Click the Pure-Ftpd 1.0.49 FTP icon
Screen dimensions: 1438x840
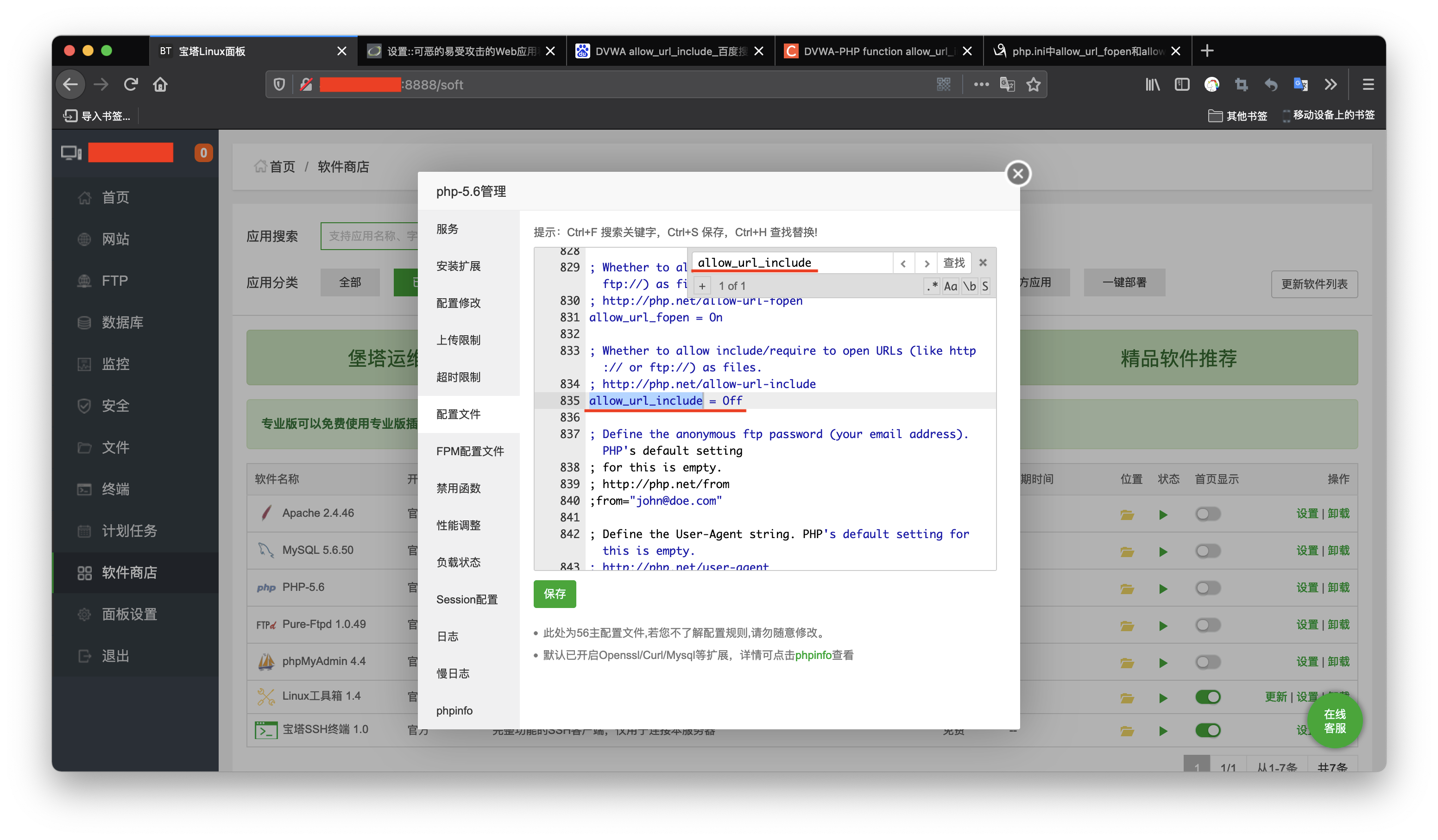pos(265,624)
